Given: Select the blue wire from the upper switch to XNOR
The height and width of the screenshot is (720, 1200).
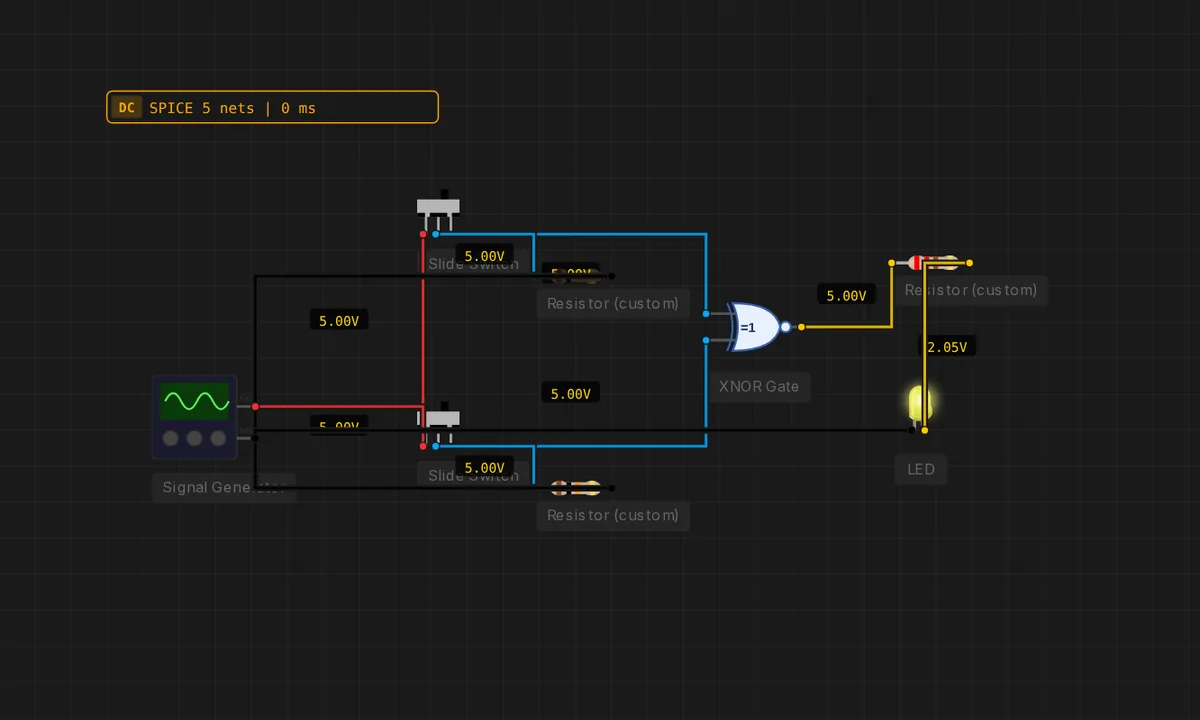Looking at the screenshot, I should (620, 234).
